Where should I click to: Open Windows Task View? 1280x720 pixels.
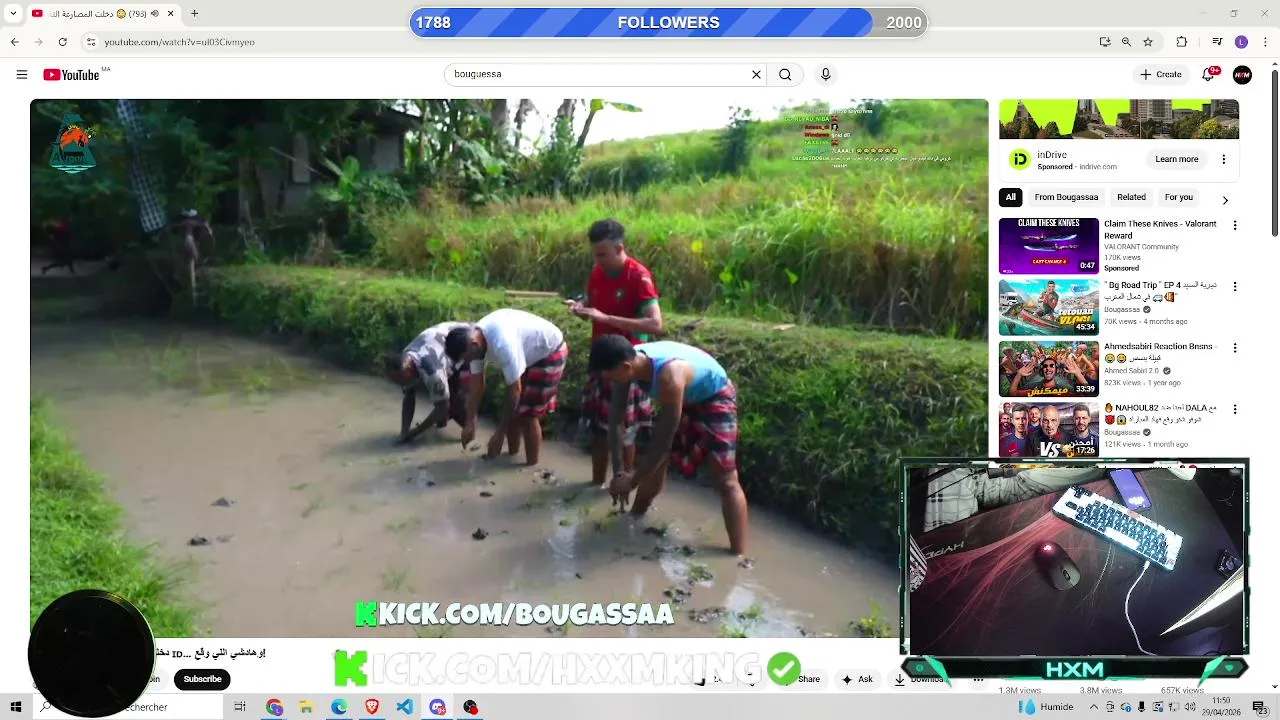[x=240, y=707]
